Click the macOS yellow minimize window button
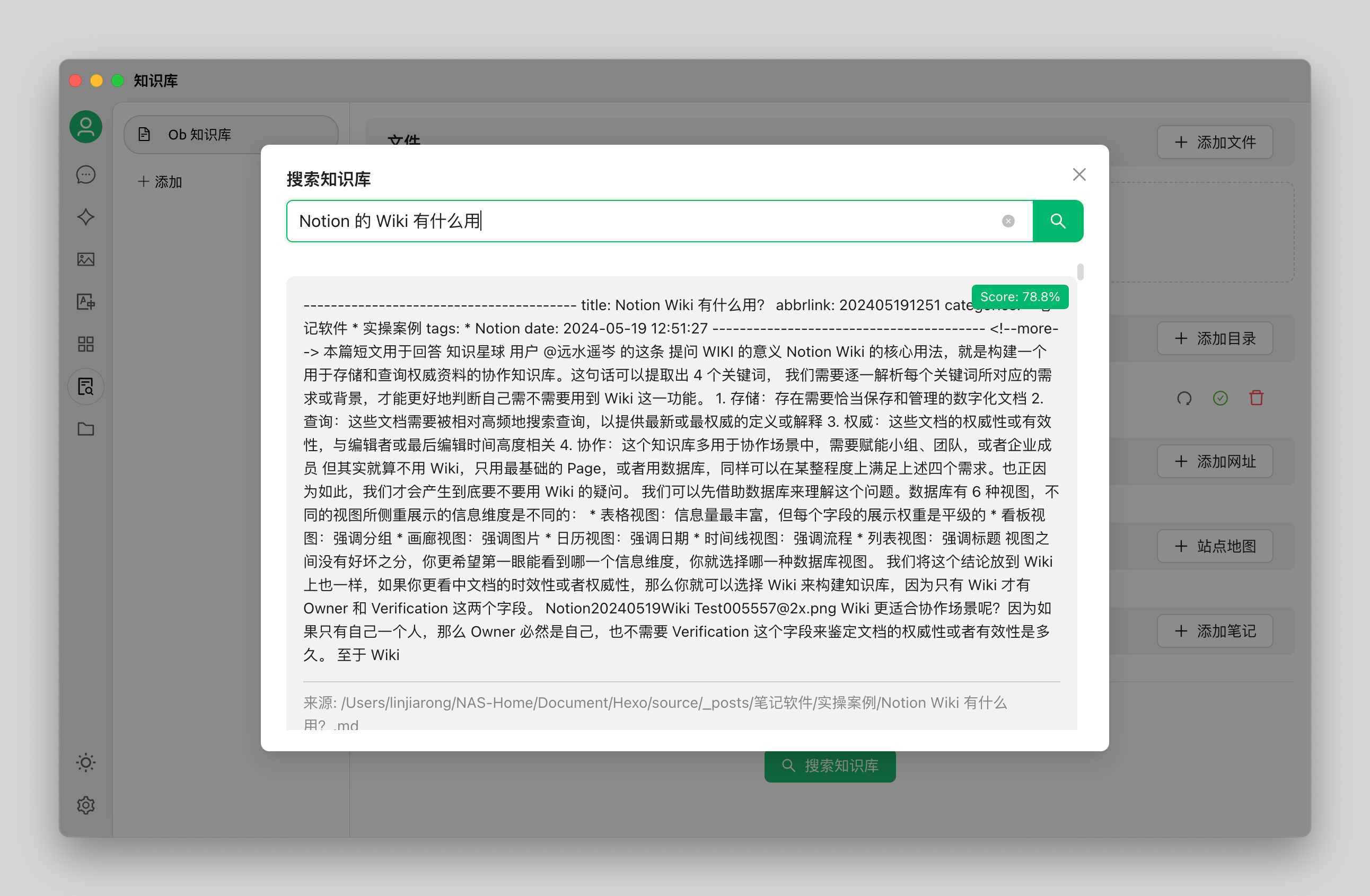The image size is (1370, 896). pyautogui.click(x=96, y=81)
